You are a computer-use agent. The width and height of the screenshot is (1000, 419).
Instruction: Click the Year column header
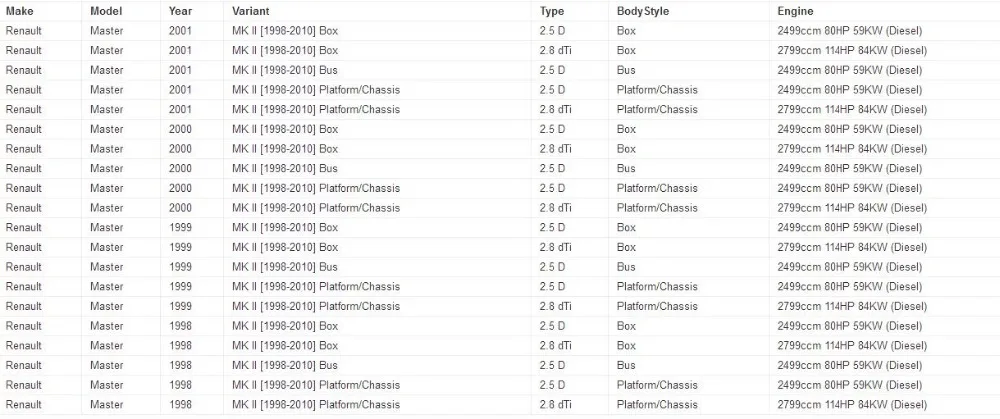tap(192, 11)
